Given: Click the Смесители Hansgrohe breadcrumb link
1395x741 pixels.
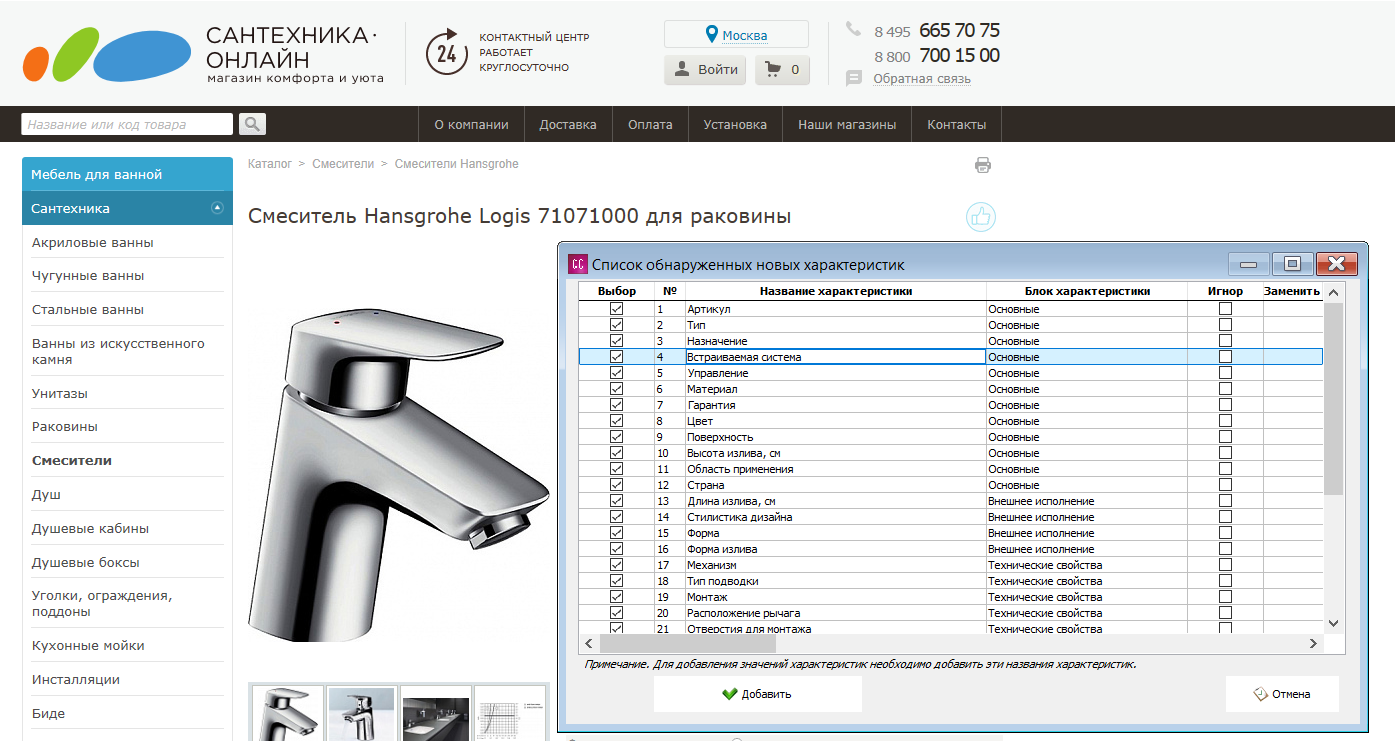Looking at the screenshot, I should click(x=457, y=163).
